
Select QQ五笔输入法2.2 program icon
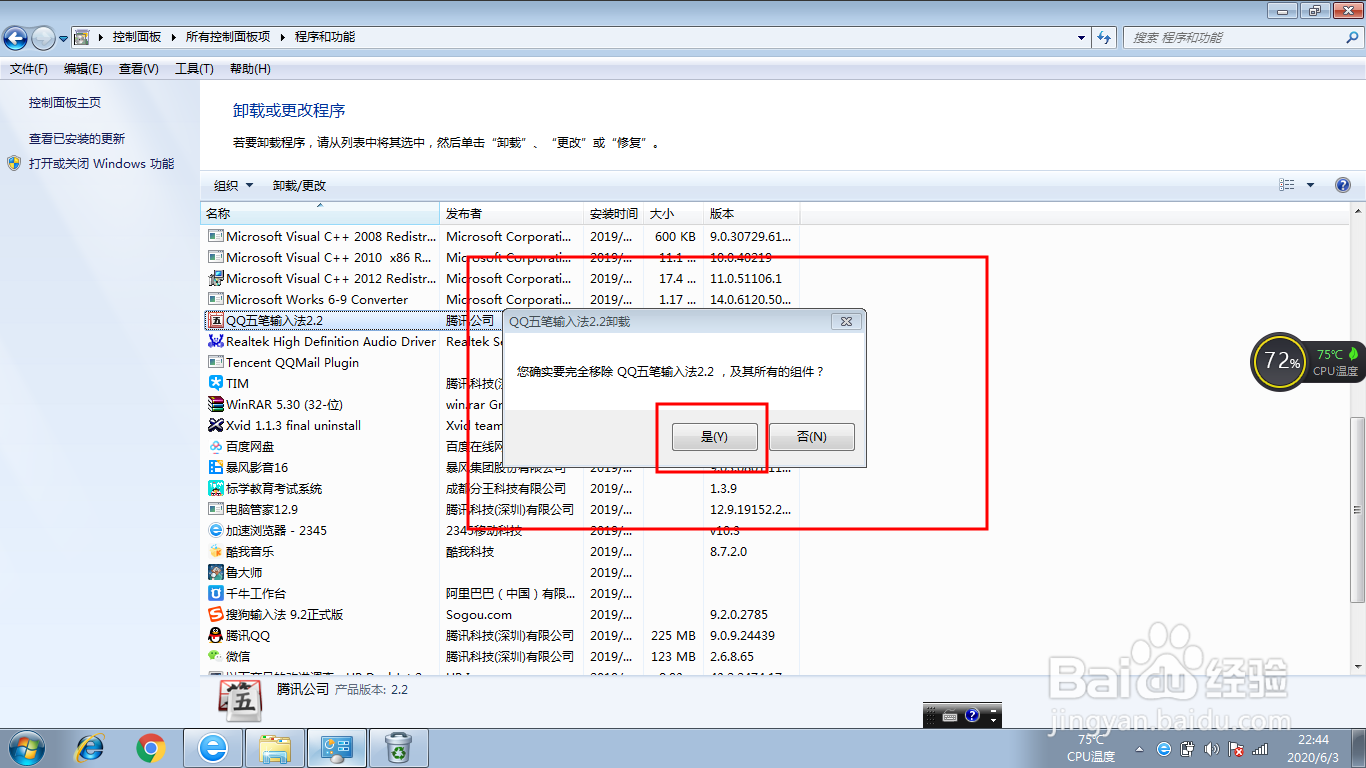[x=216, y=321]
